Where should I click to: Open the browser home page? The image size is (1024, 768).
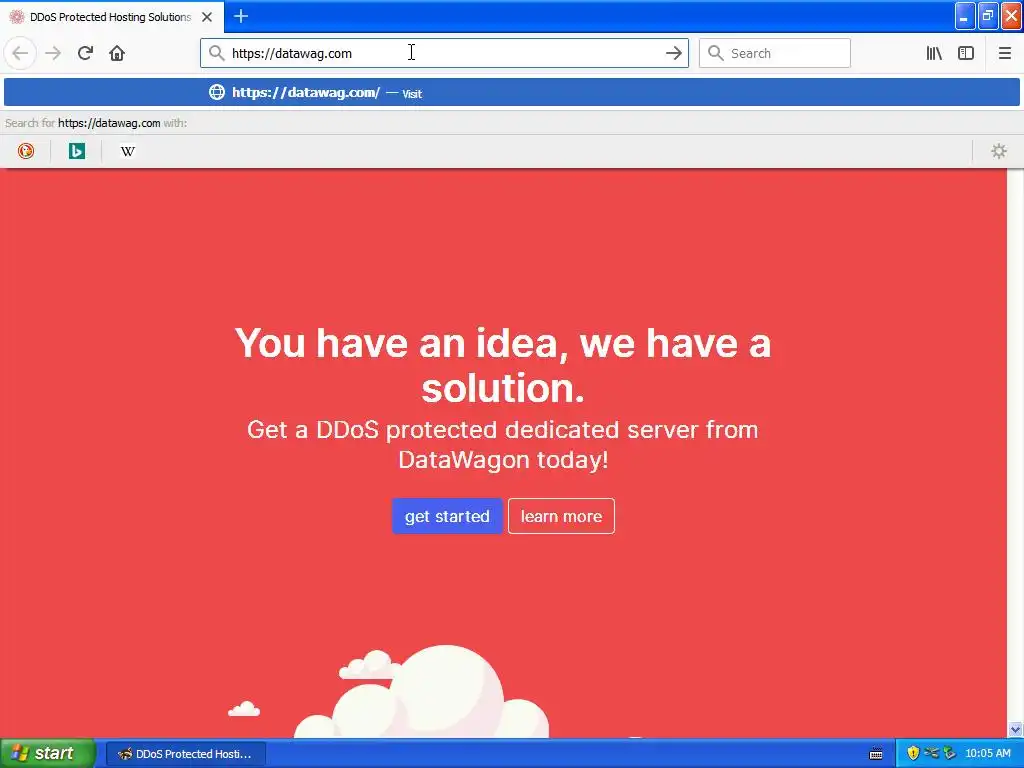[x=117, y=53]
